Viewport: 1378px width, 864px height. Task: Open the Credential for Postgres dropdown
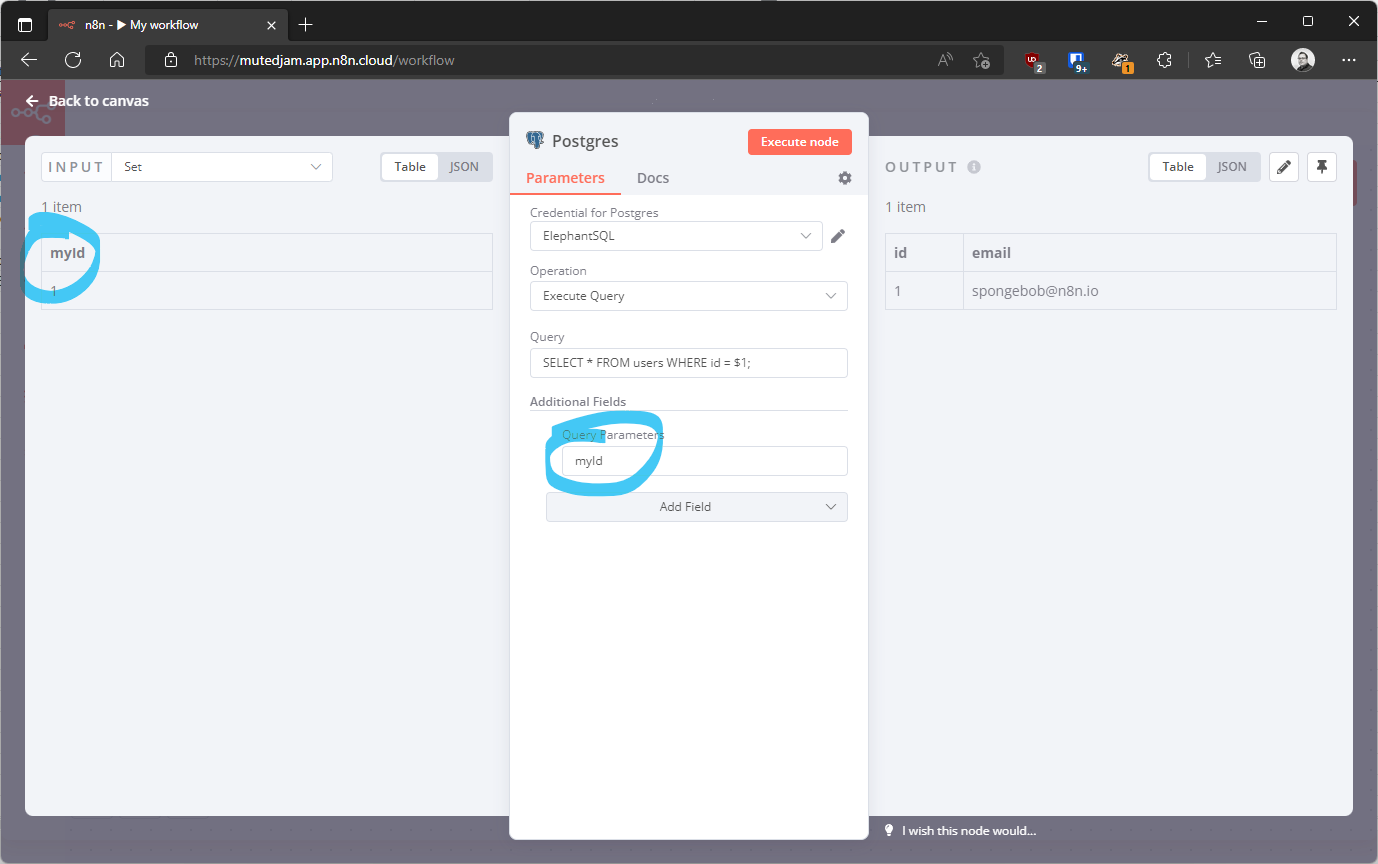click(675, 236)
